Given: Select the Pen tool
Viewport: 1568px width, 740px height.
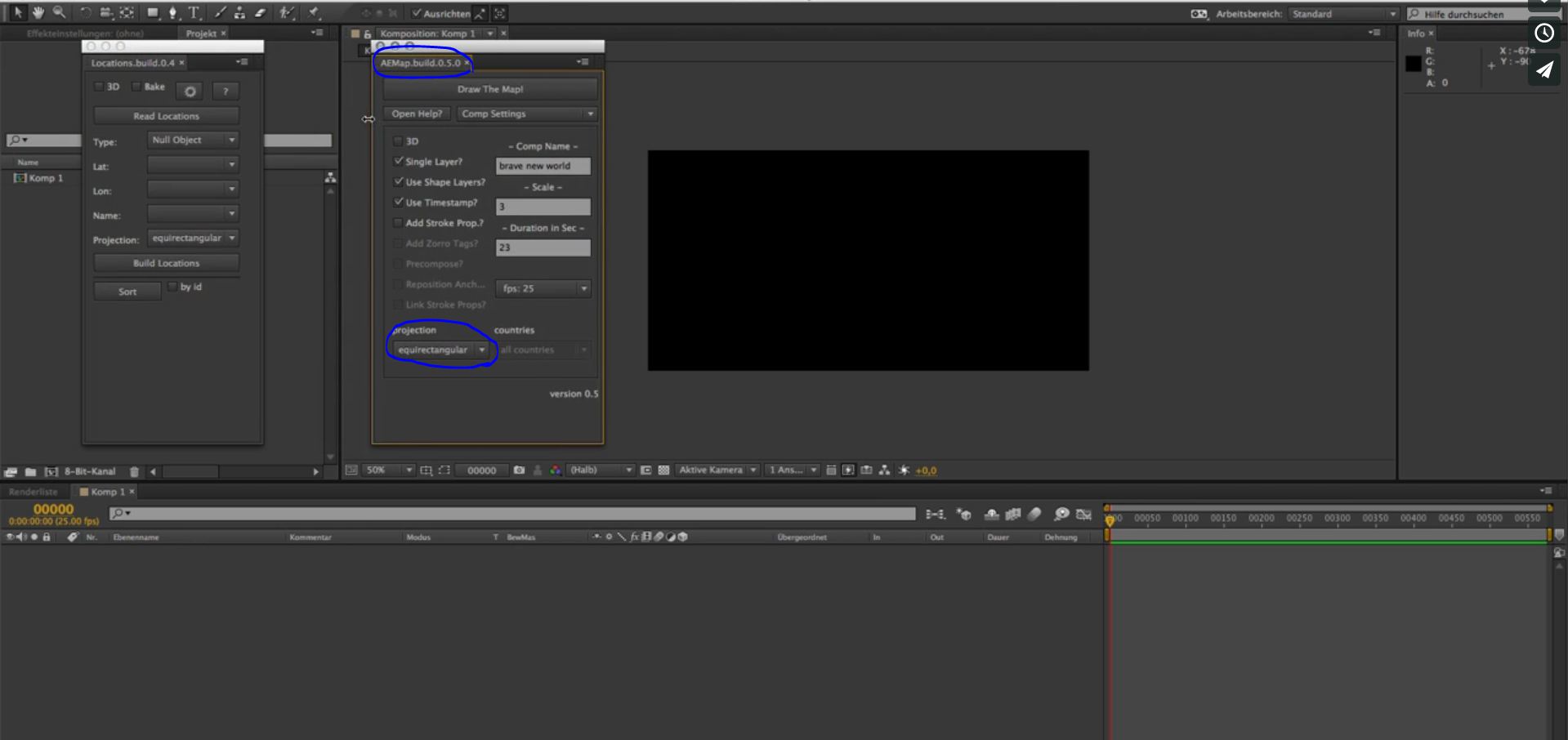Looking at the screenshot, I should click(x=173, y=13).
